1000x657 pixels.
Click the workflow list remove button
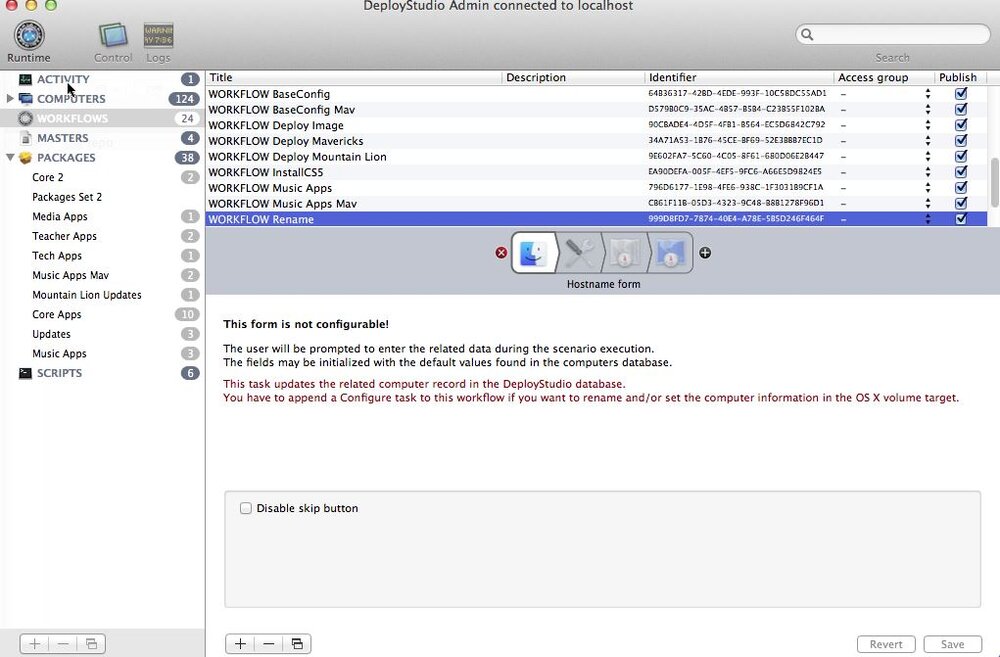(x=268, y=644)
